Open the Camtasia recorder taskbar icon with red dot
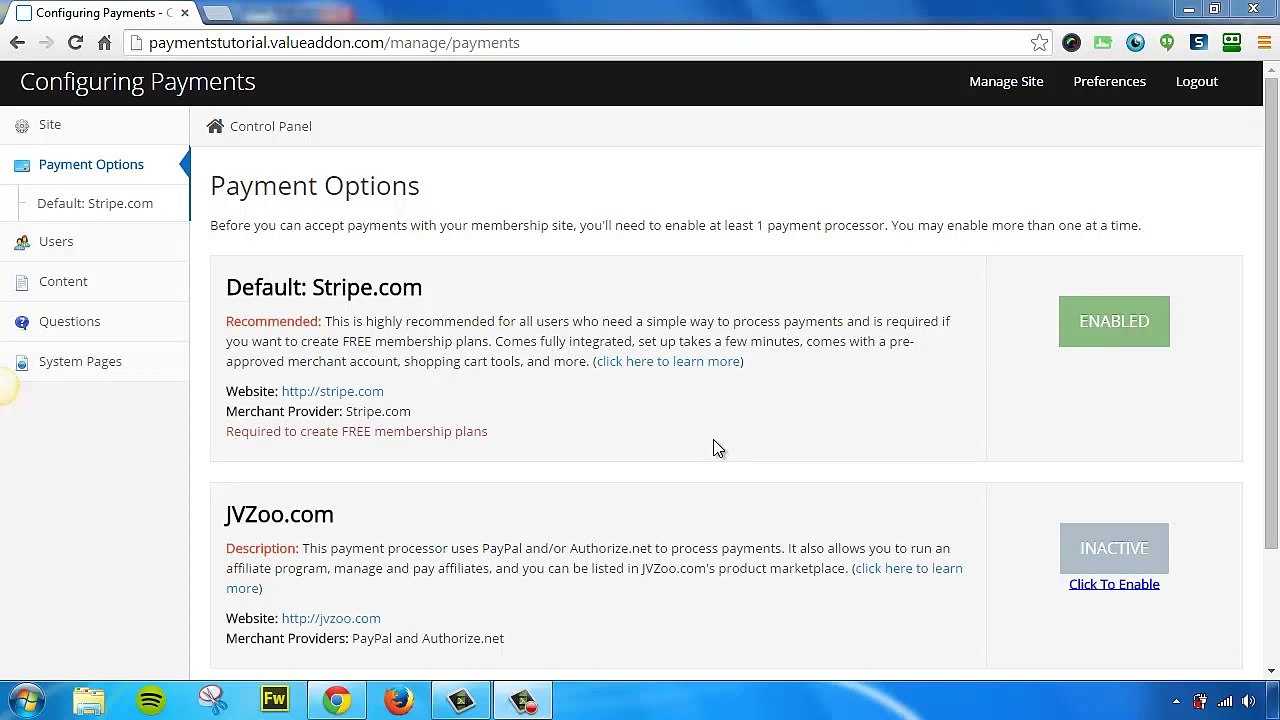 [523, 700]
